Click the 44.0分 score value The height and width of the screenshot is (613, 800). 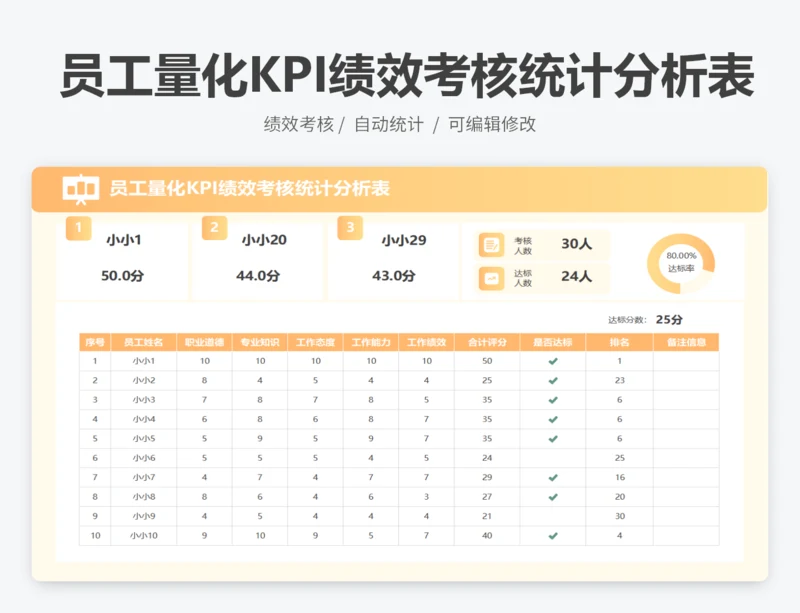(x=258, y=276)
